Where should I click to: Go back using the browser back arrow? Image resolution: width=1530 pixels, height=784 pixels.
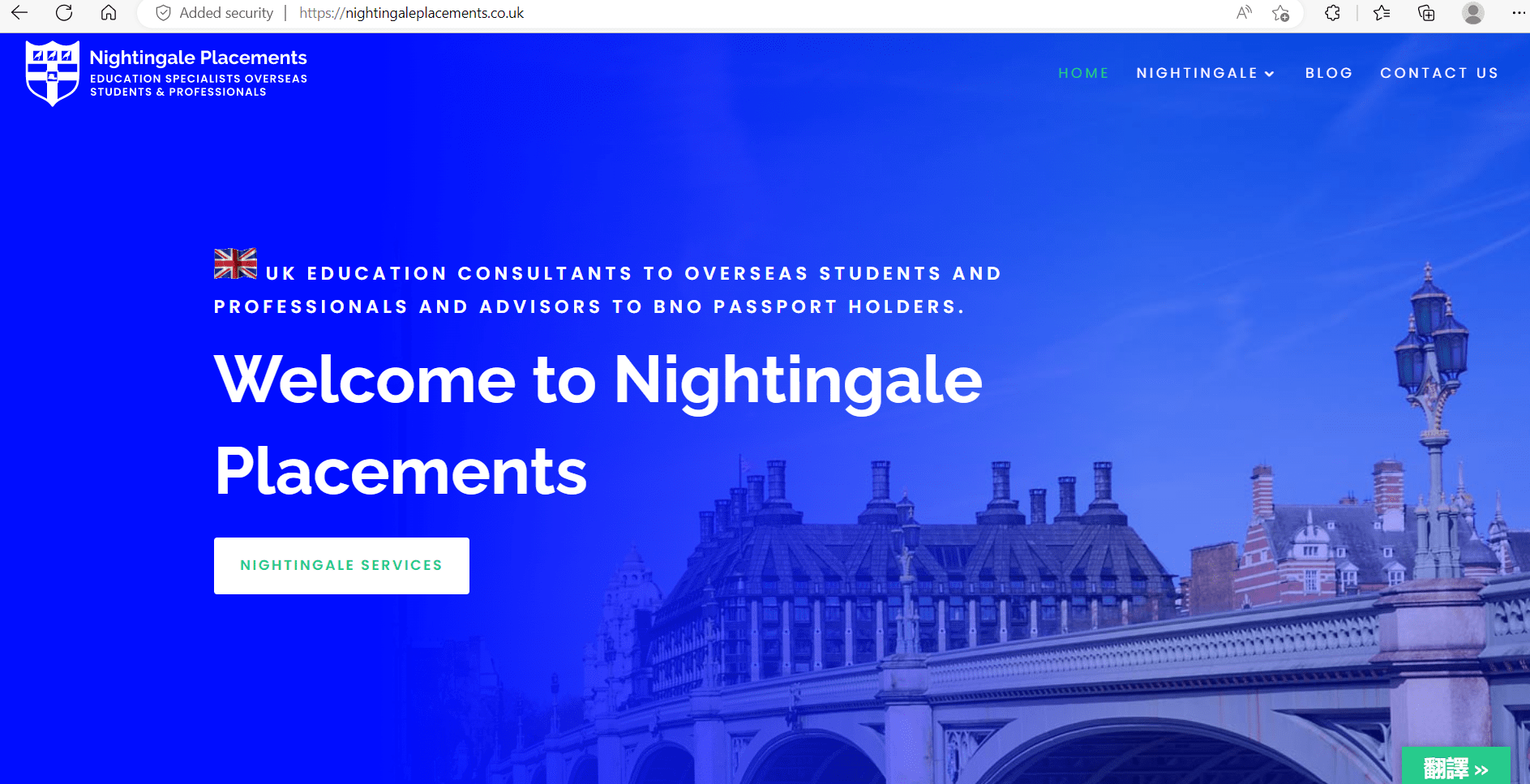(x=19, y=13)
